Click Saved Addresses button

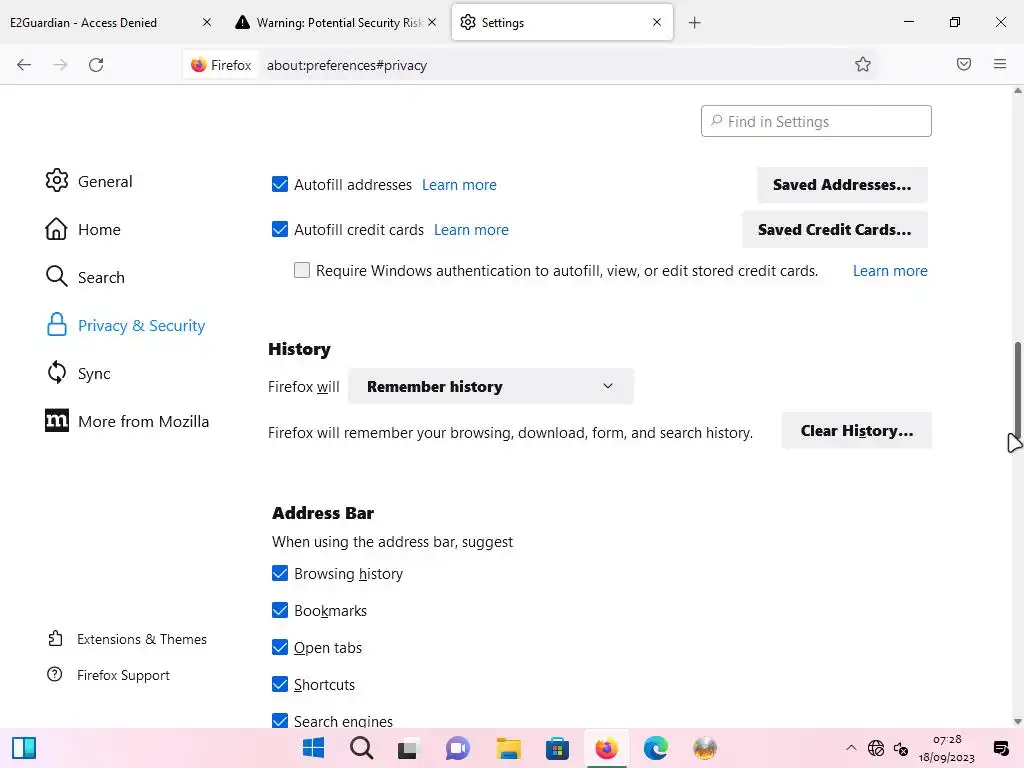point(842,185)
